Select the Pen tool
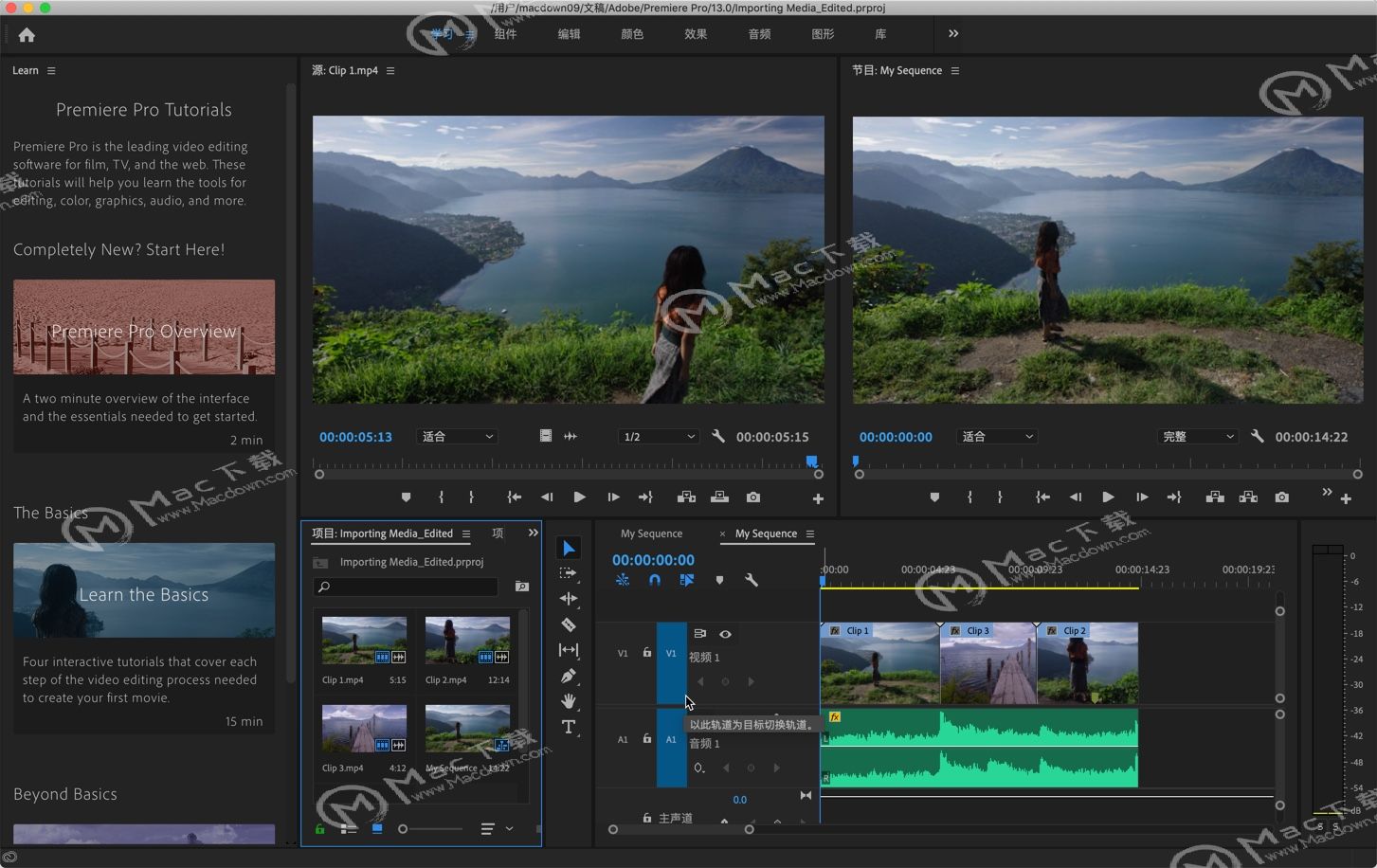The width and height of the screenshot is (1377, 868). click(x=568, y=676)
